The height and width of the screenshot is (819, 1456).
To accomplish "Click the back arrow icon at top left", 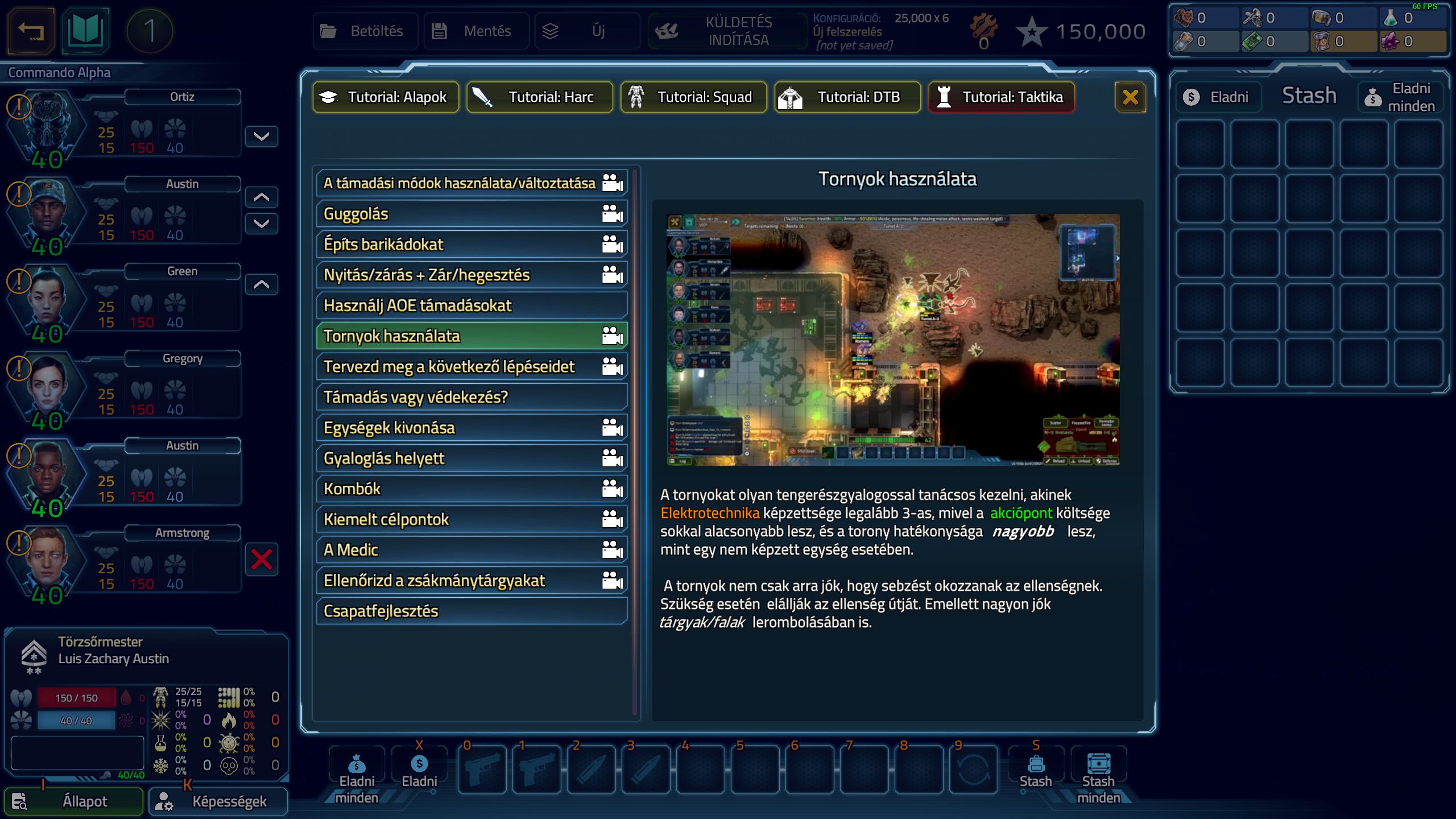I will 31,31.
